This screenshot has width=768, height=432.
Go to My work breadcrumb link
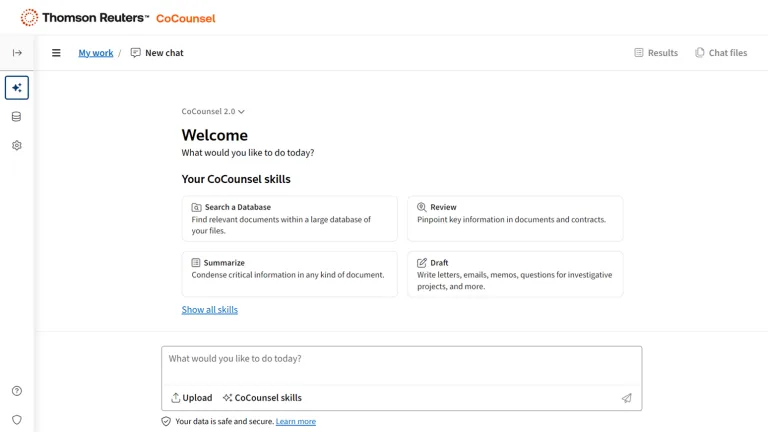(x=96, y=53)
